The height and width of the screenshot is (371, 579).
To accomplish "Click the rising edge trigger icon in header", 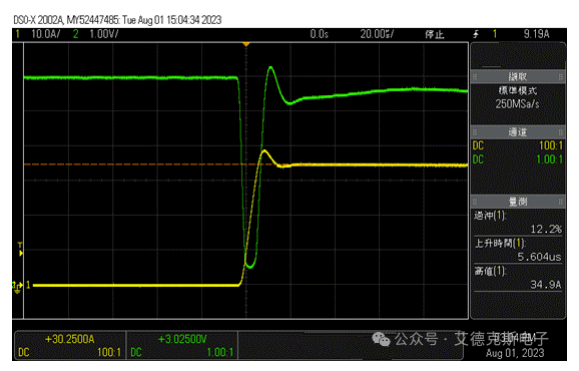I will (x=476, y=34).
